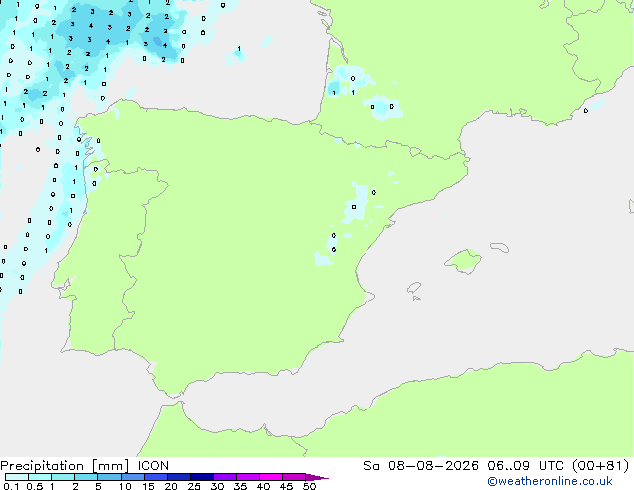
Task: Click the '0.5' legend scale label
Action: coord(34,486)
